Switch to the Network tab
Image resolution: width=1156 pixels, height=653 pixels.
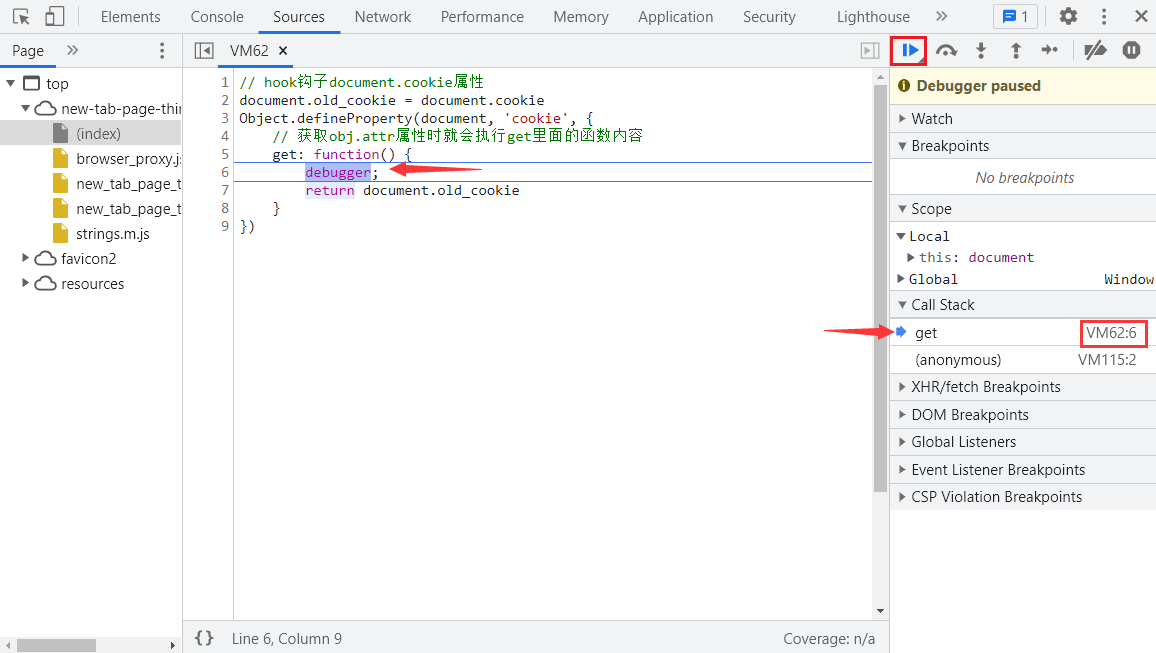click(x=382, y=17)
